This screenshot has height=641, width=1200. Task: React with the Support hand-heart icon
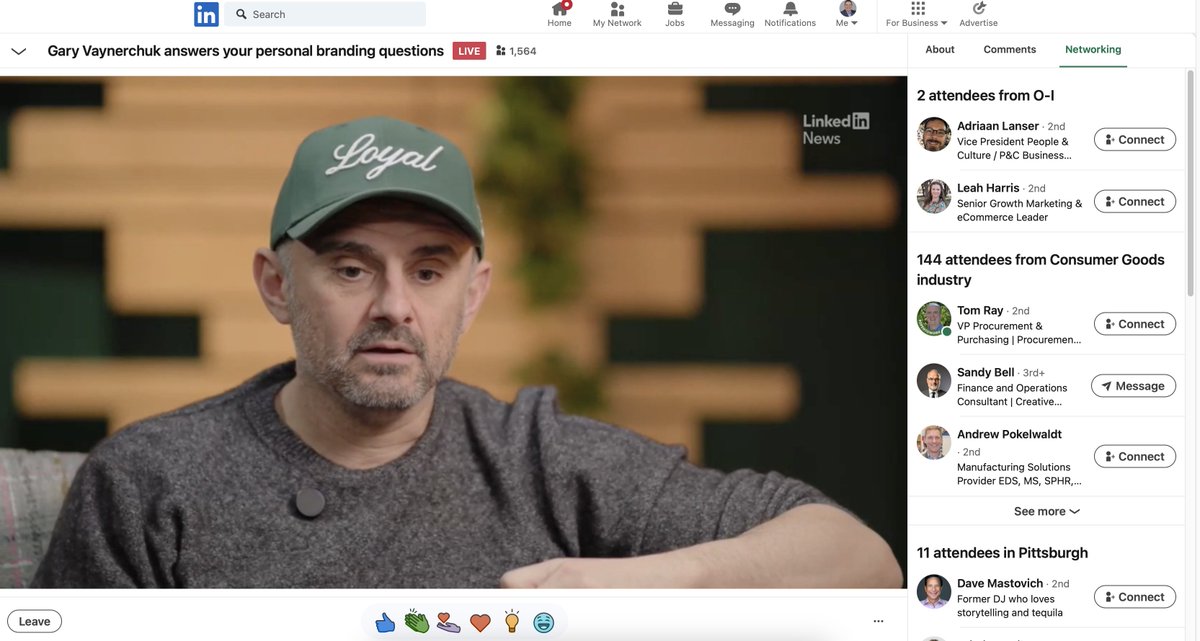[449, 622]
